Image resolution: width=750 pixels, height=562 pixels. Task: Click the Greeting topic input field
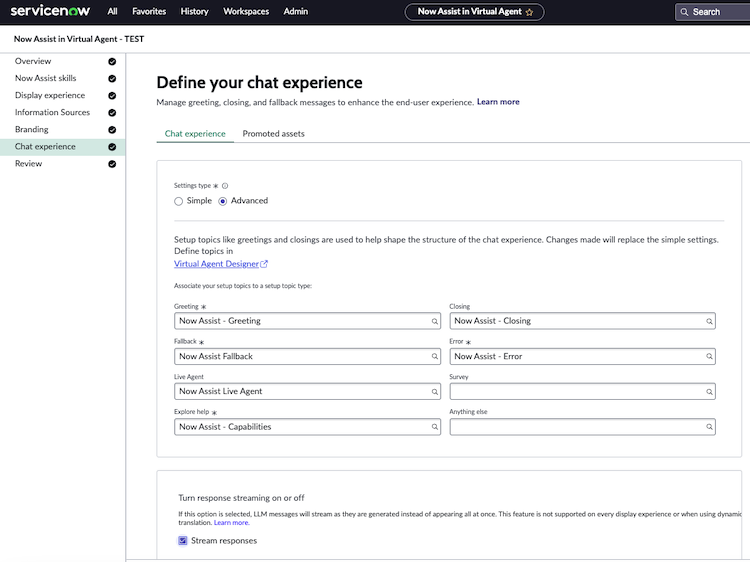coord(307,321)
